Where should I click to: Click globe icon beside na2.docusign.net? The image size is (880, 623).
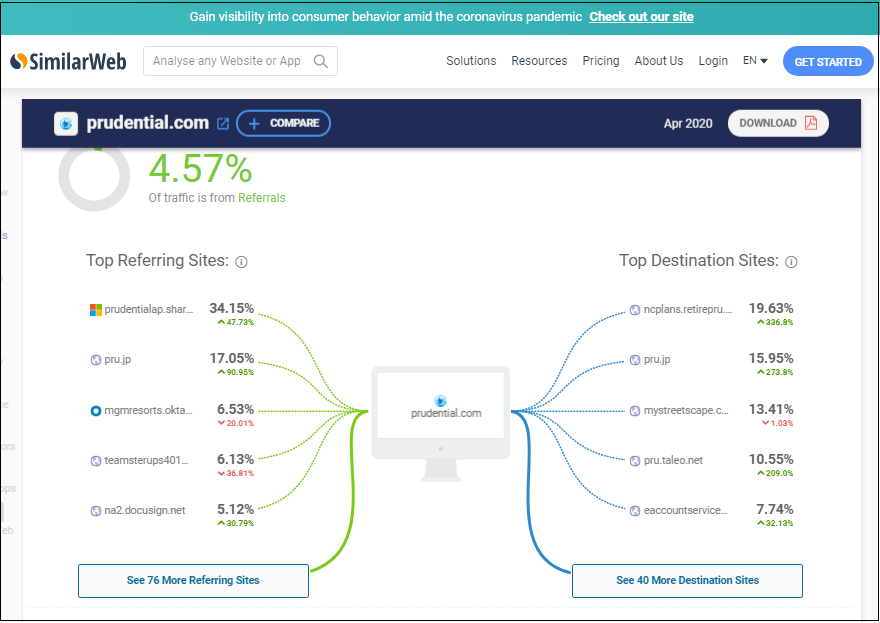(96, 511)
